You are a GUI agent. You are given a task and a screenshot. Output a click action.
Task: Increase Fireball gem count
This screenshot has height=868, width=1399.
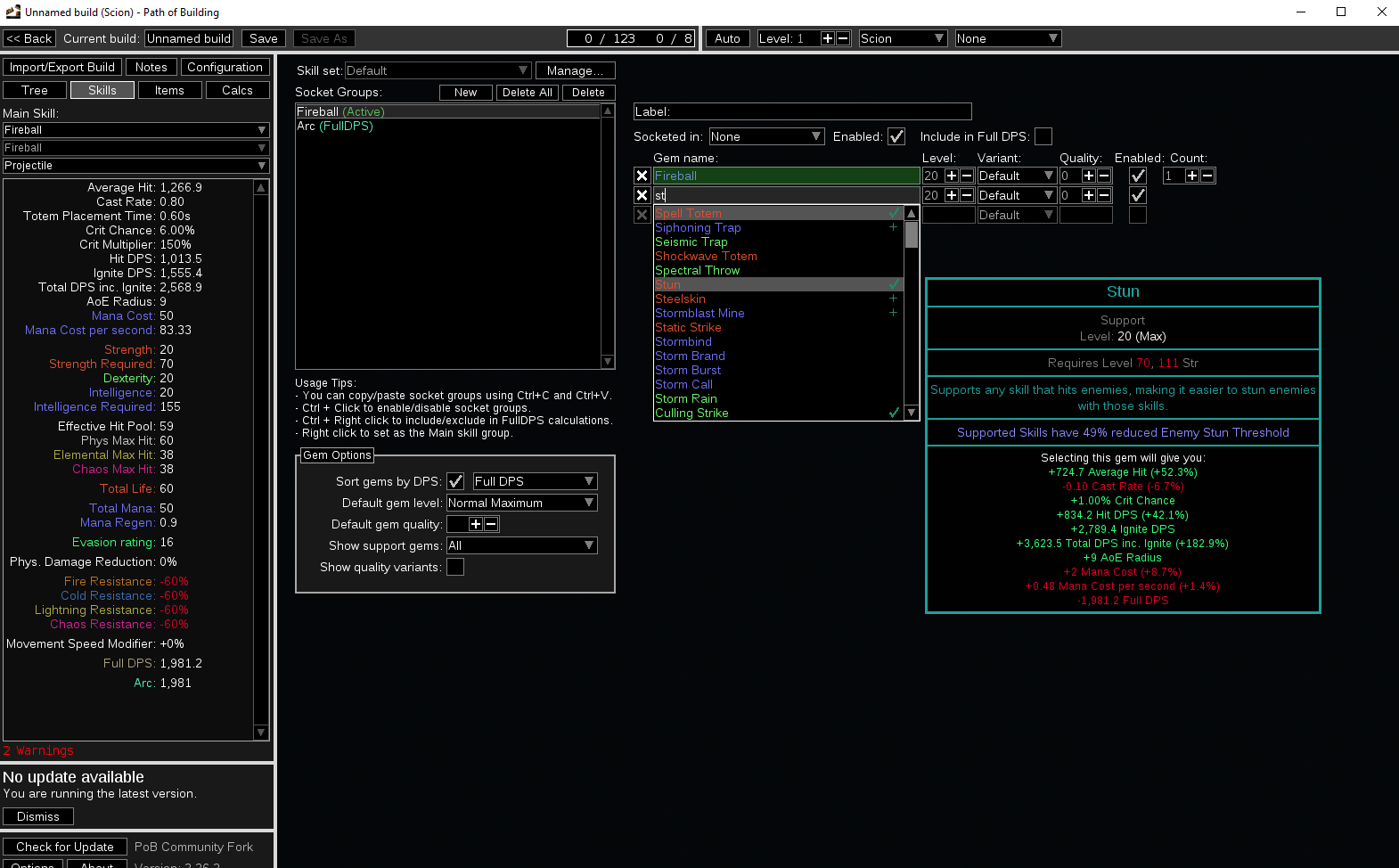[1192, 176]
